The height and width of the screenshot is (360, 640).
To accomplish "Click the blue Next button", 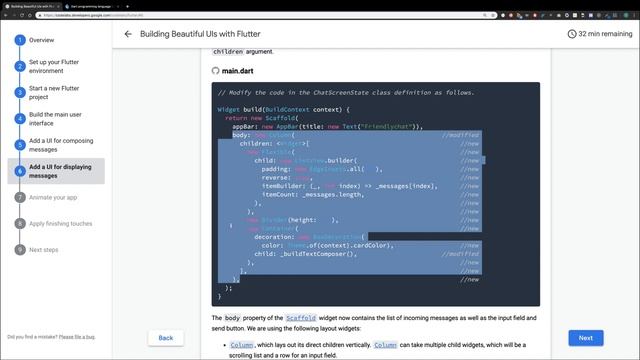I will pyautogui.click(x=586, y=338).
